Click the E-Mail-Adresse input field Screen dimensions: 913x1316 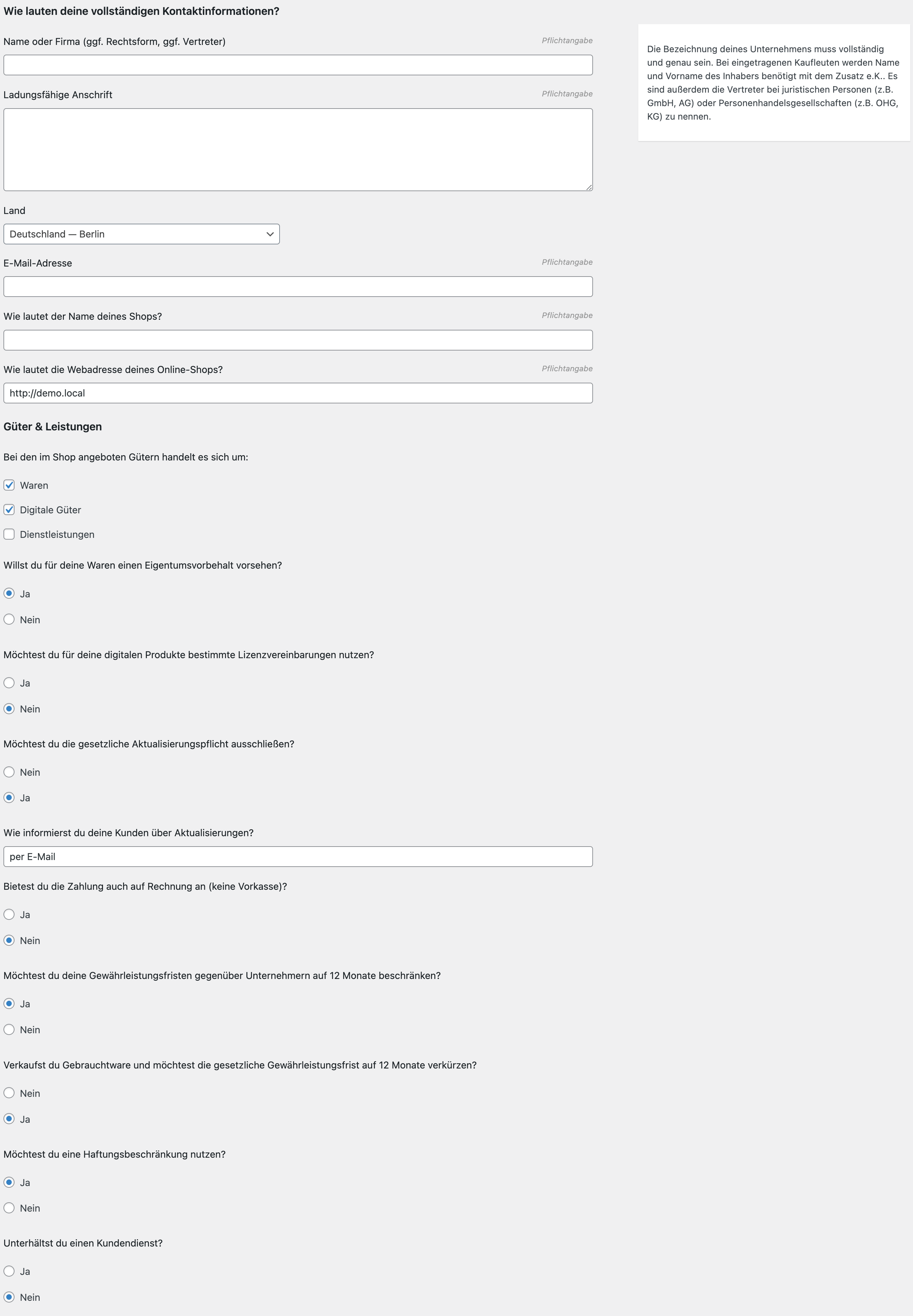[298, 287]
